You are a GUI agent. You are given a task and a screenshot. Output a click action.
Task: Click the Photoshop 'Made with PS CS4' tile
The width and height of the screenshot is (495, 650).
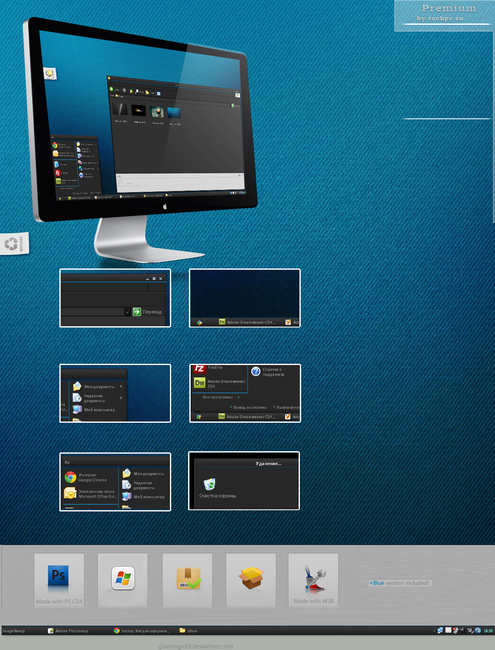tap(59, 580)
